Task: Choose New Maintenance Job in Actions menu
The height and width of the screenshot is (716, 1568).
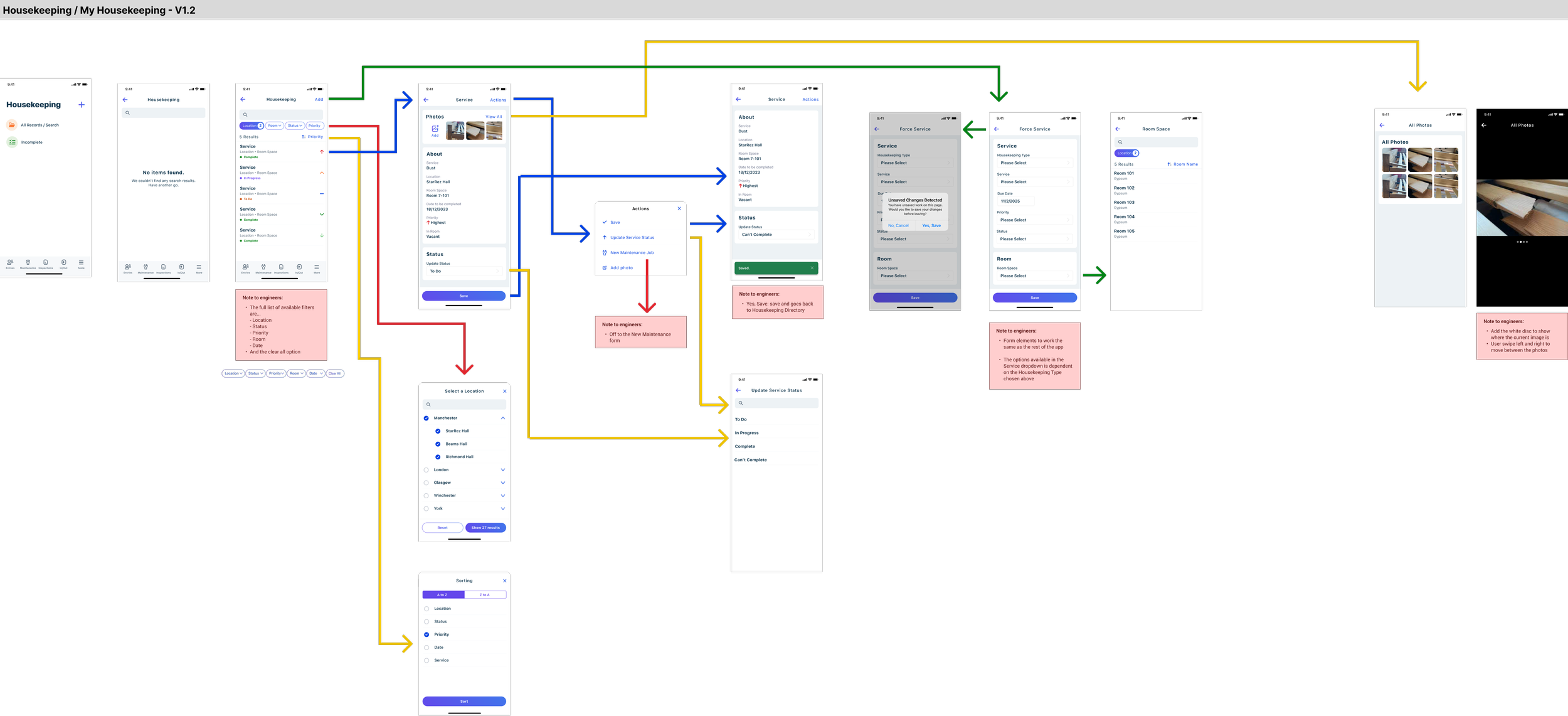Action: tap(632, 253)
